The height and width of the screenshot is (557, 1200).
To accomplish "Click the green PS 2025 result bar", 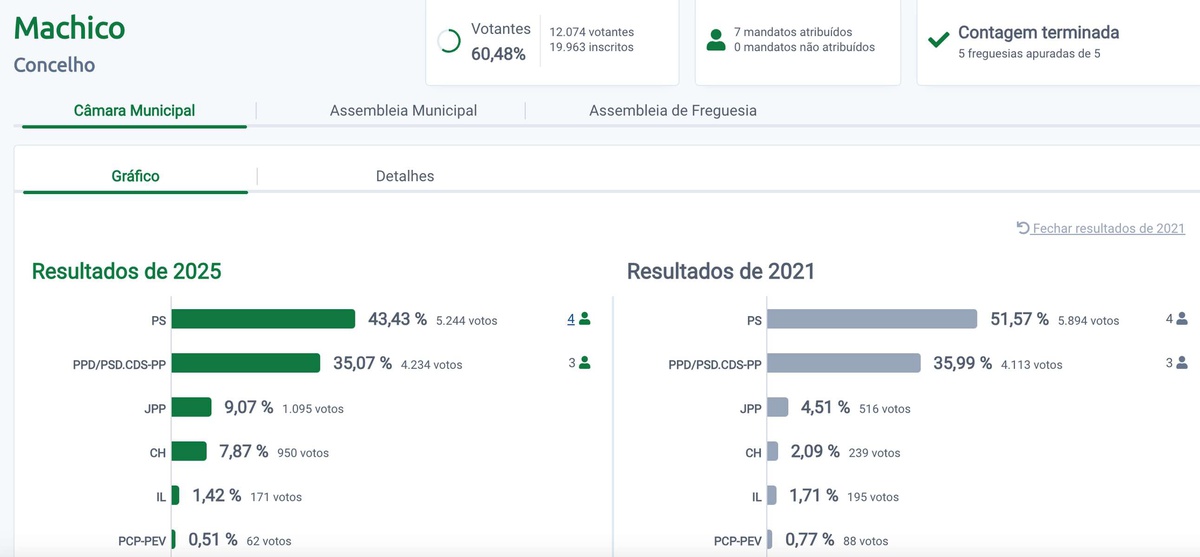I will pos(263,319).
